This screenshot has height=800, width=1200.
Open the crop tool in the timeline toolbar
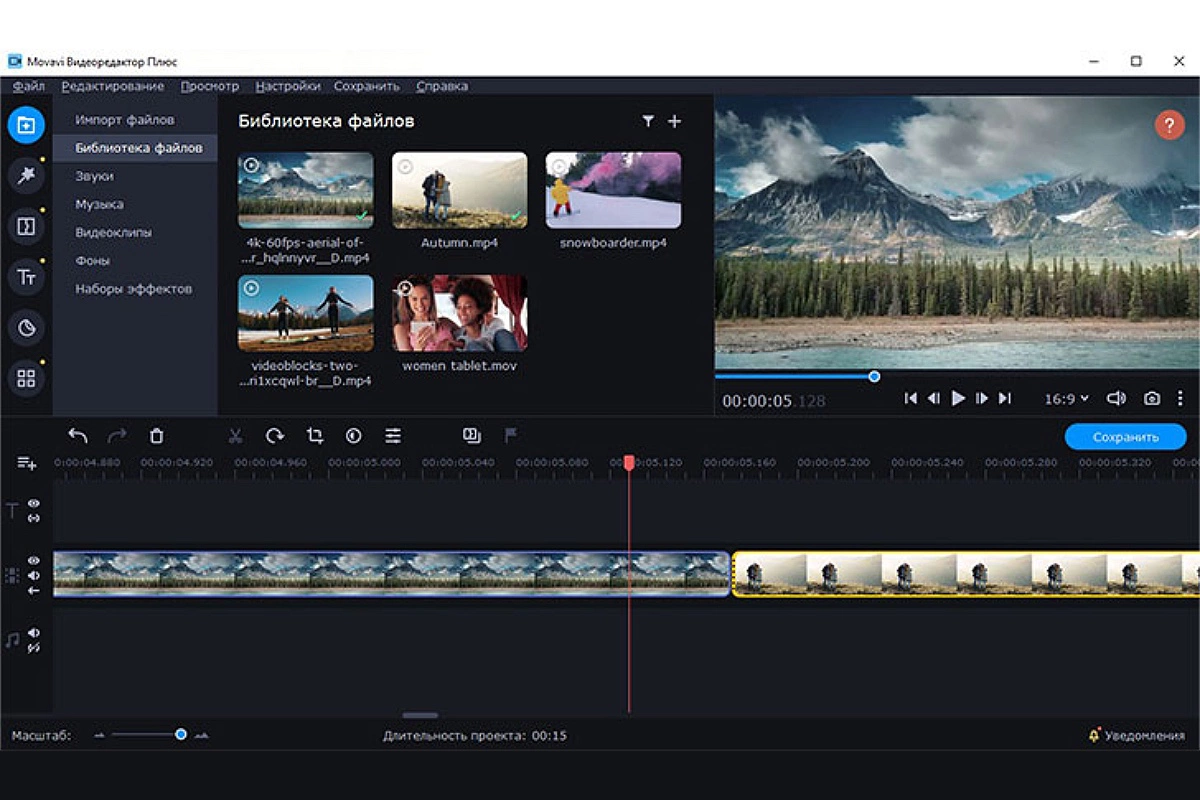[x=314, y=436]
